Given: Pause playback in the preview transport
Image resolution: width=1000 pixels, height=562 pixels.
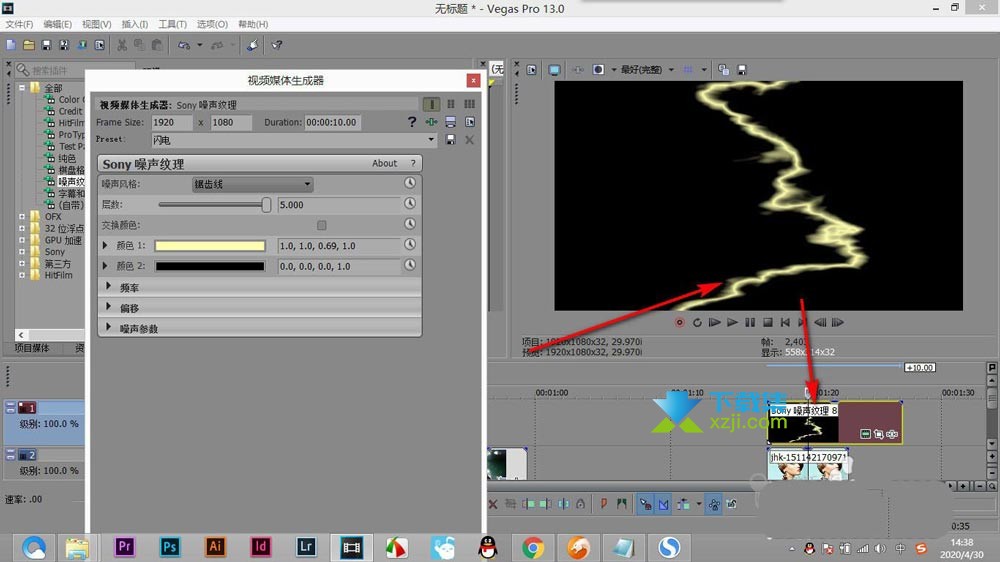Looking at the screenshot, I should [750, 323].
